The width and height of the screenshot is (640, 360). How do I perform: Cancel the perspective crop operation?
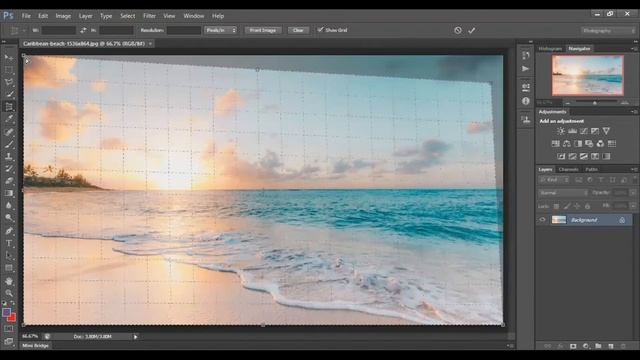point(458,30)
